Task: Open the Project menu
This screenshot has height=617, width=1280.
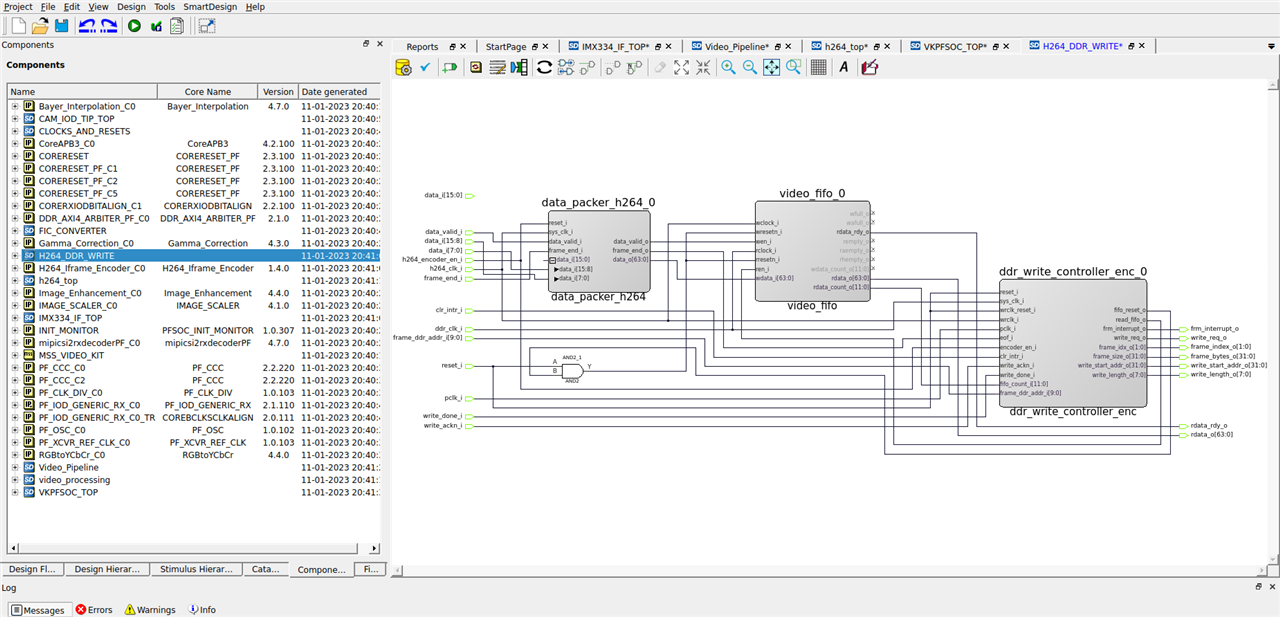Action: click(x=18, y=6)
